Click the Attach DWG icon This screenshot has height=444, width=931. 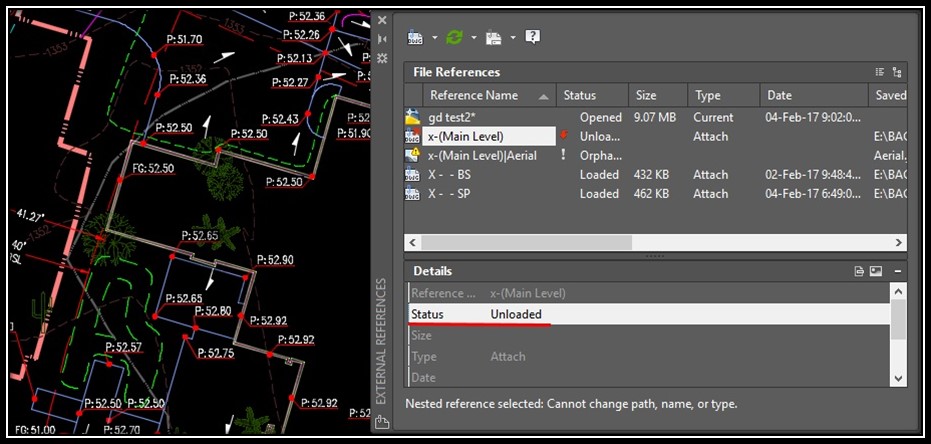(415, 37)
